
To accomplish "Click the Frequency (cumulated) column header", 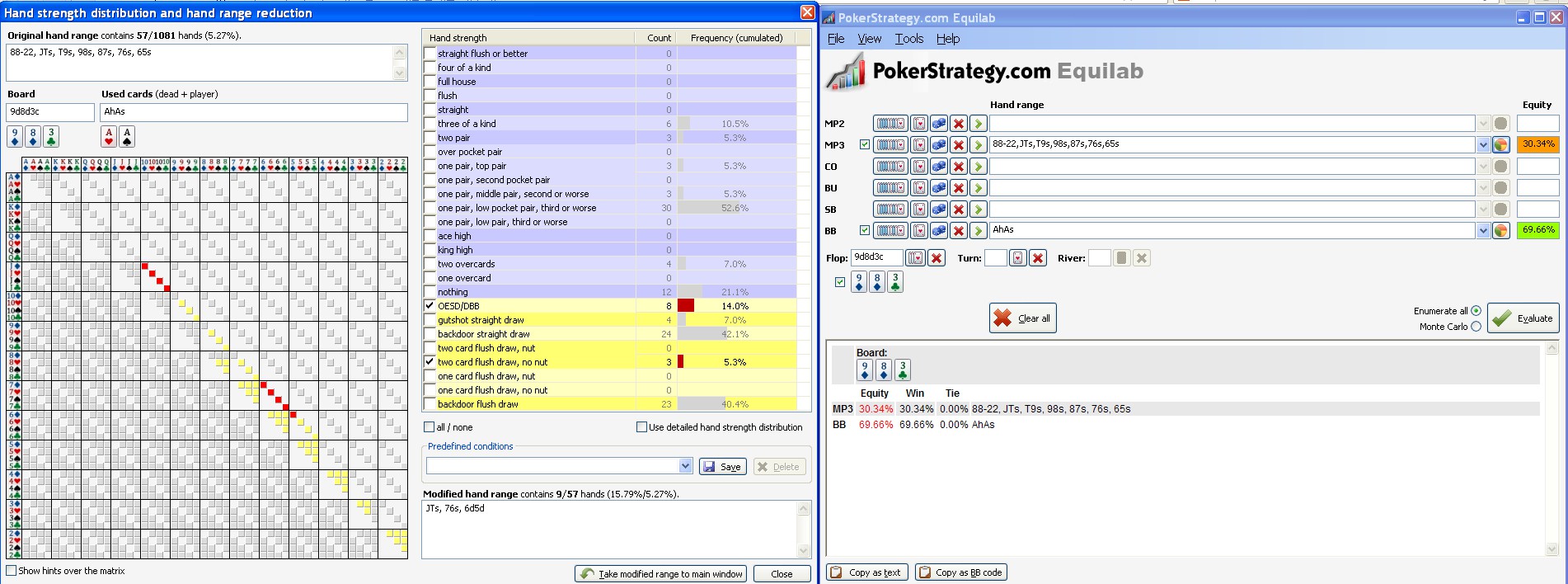I will (x=736, y=38).
